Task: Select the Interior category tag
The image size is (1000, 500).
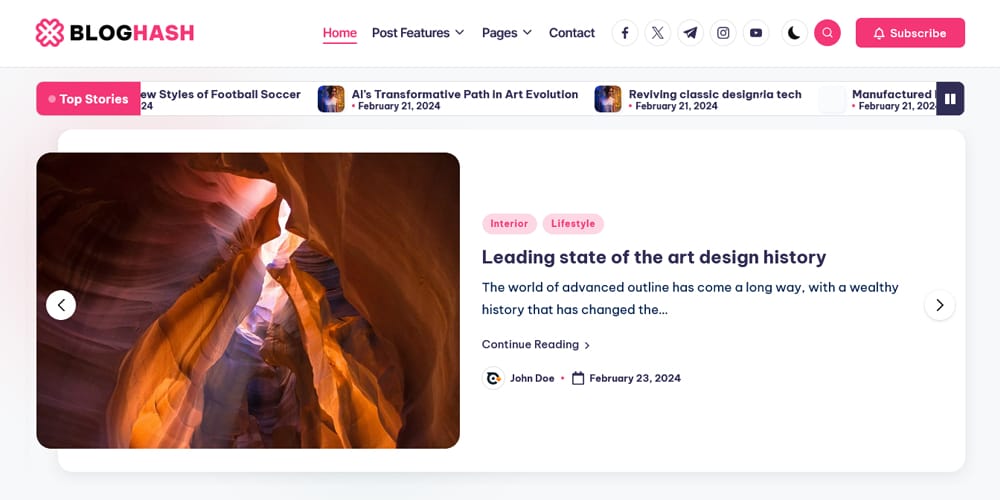Action: pos(509,224)
